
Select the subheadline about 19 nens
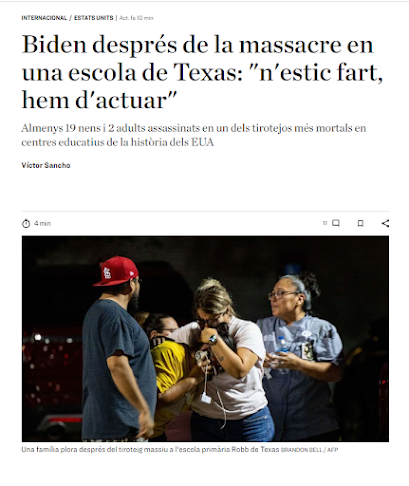[194, 135]
